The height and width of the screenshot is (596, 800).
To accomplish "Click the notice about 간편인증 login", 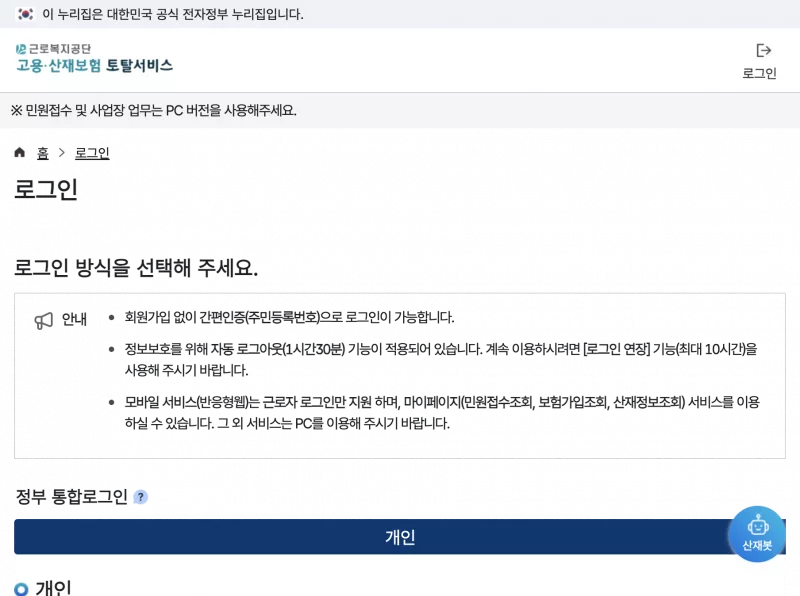I will point(289,317).
